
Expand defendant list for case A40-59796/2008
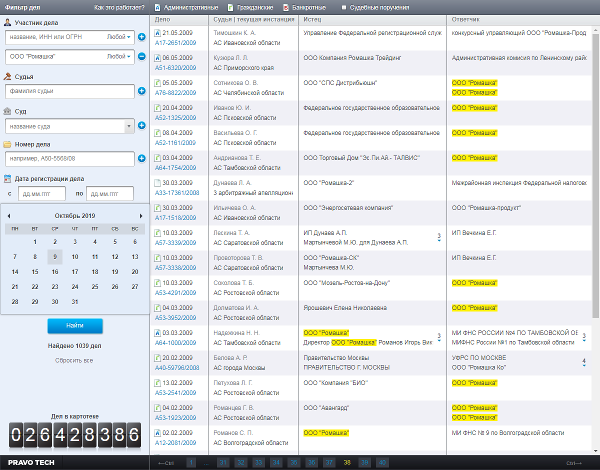584,362
